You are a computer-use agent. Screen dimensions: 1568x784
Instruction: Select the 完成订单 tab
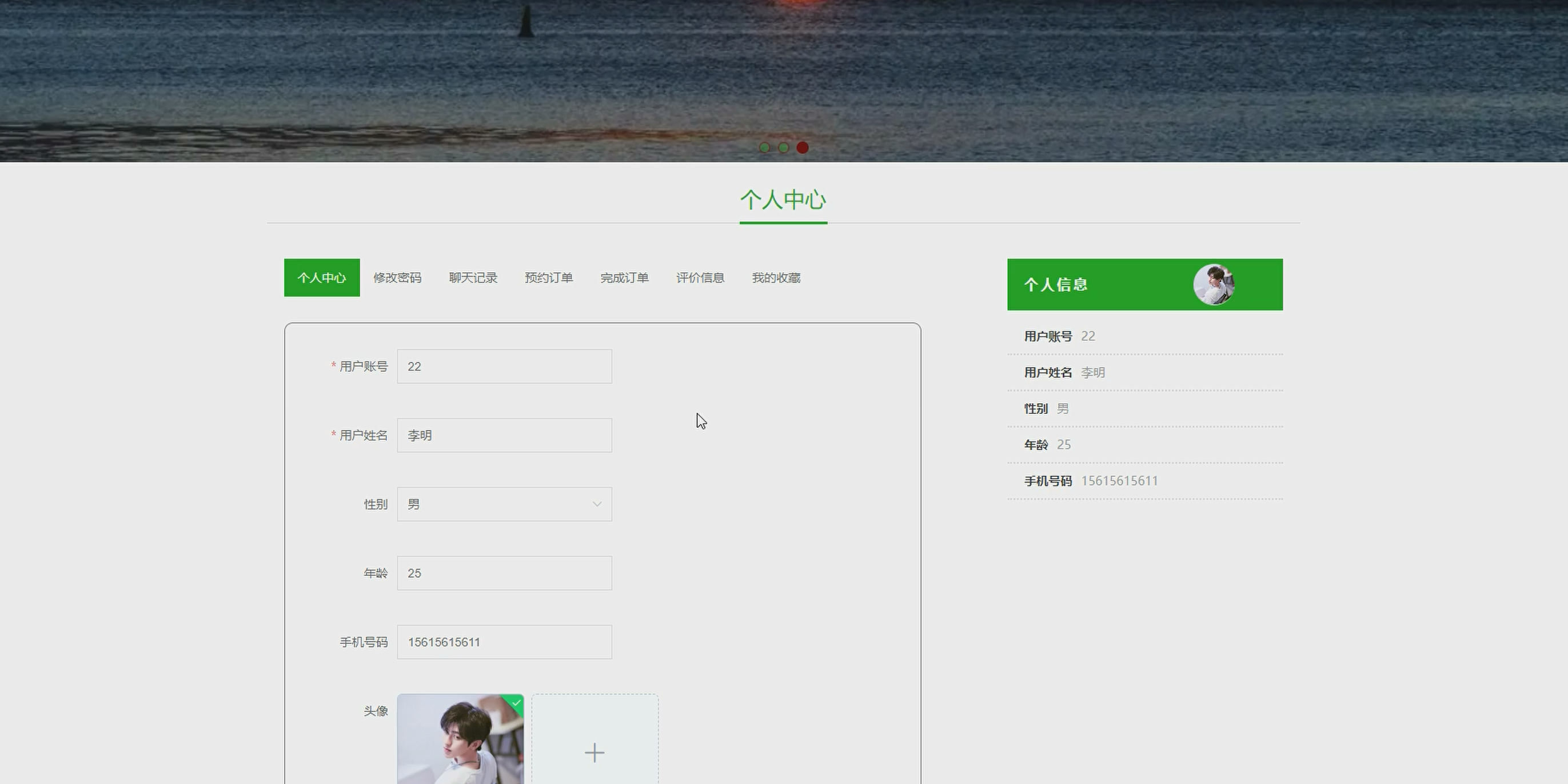coord(625,277)
